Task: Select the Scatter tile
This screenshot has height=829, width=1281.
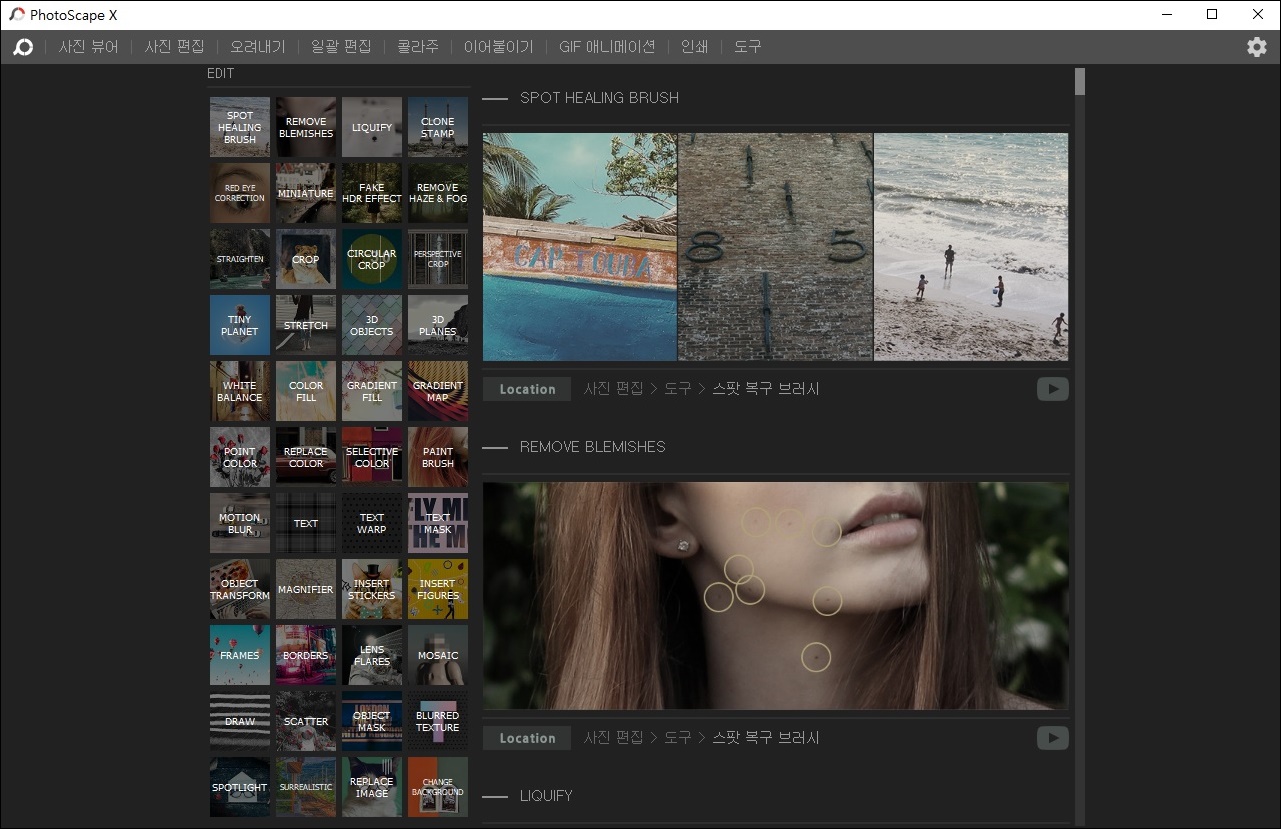Action: pos(306,721)
